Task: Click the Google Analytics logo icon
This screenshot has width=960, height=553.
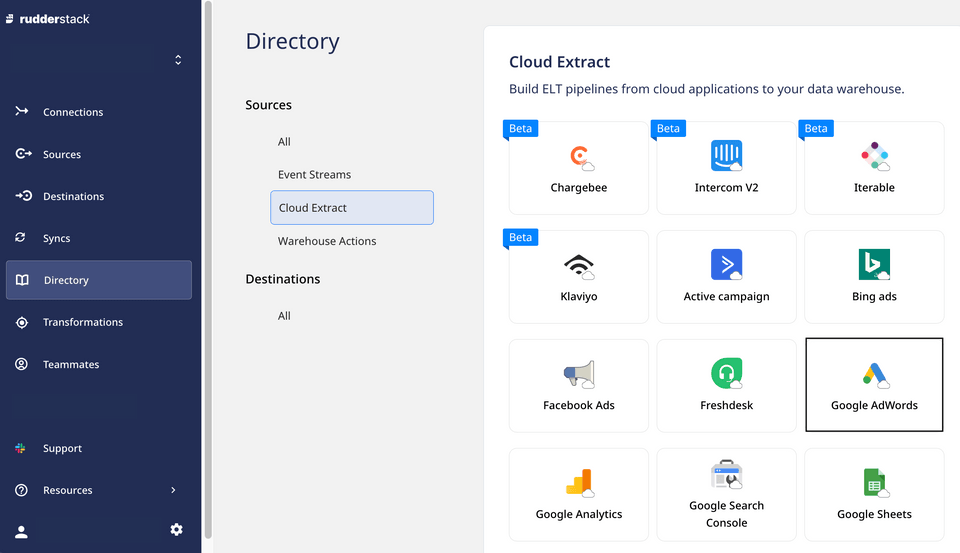Action: [x=580, y=483]
